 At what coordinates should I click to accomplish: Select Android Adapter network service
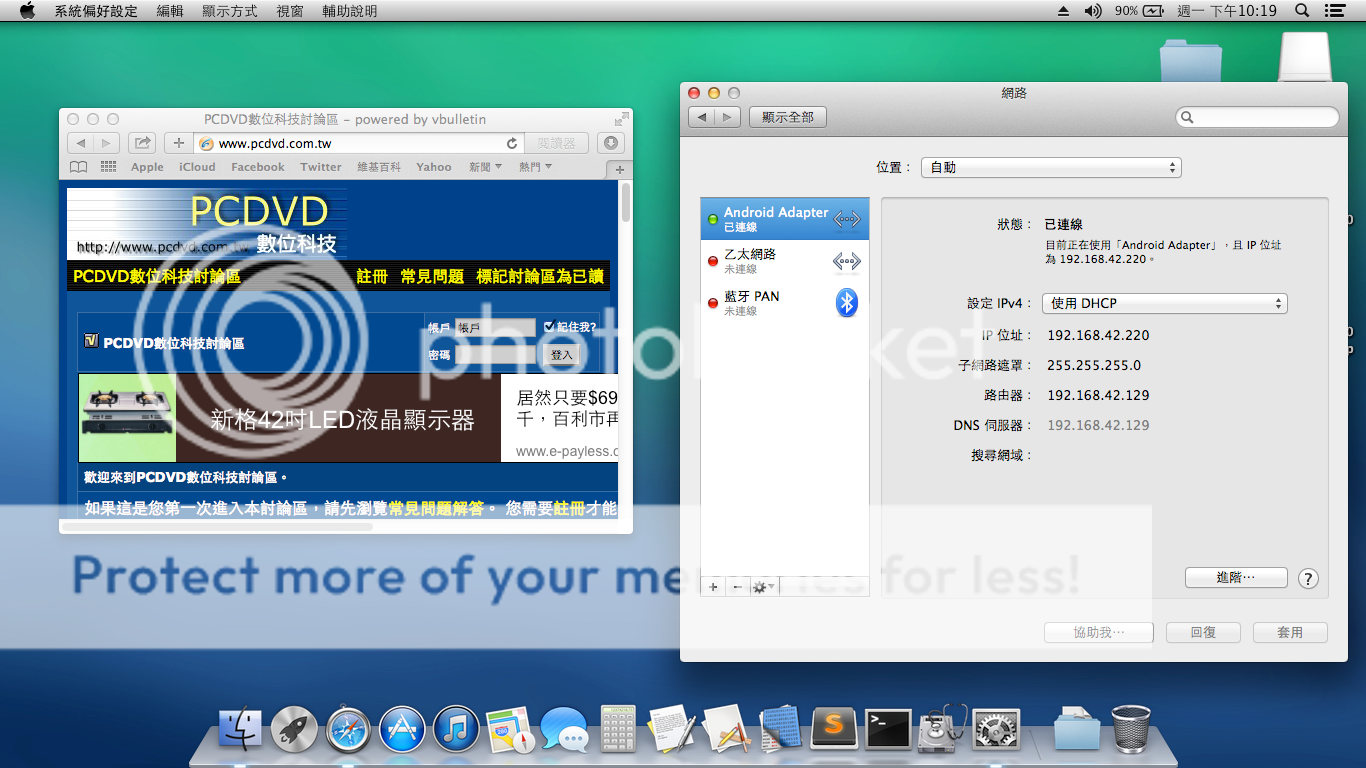pyautogui.click(x=785, y=219)
